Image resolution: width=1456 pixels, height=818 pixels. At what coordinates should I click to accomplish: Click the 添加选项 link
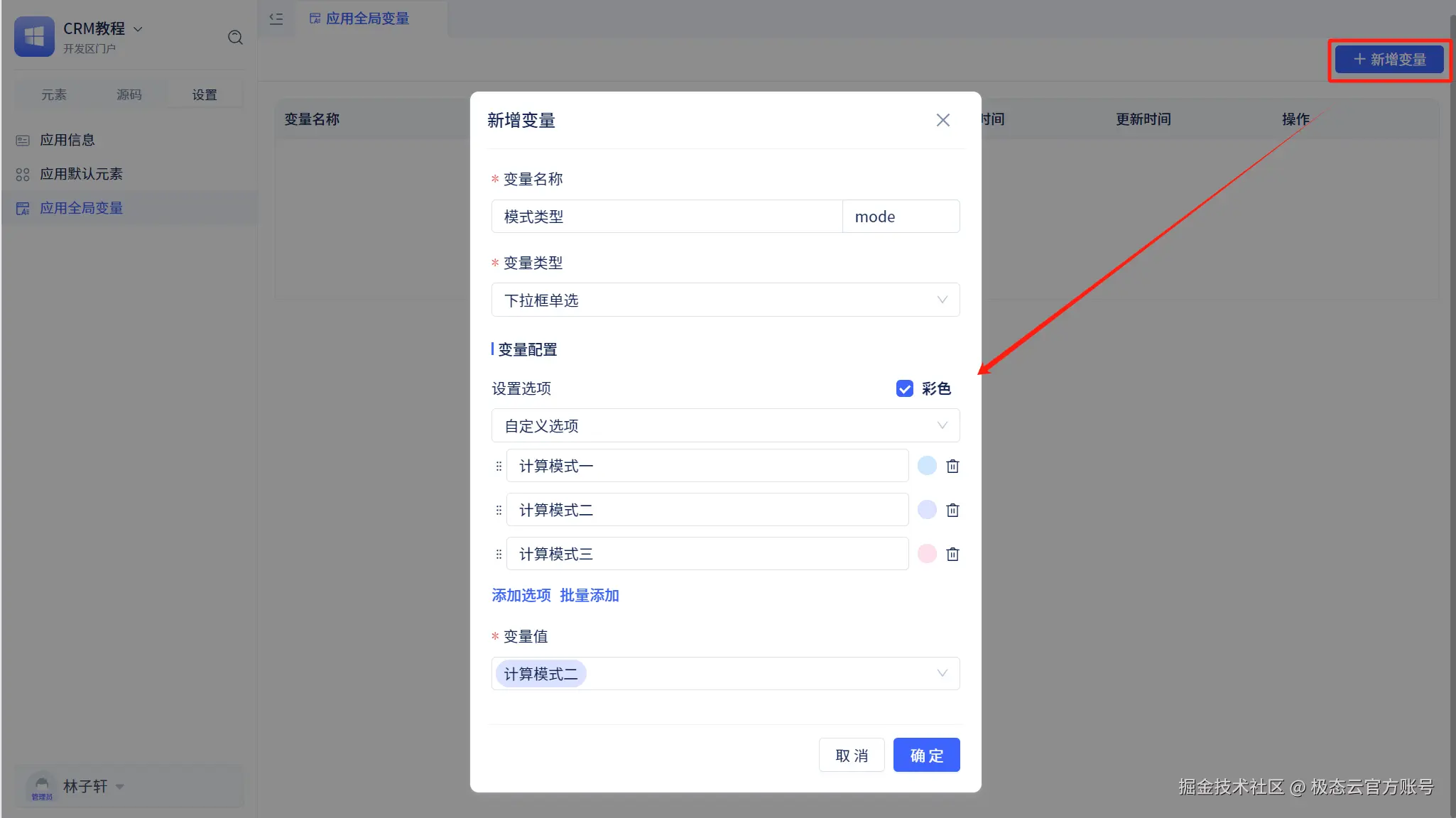521,595
